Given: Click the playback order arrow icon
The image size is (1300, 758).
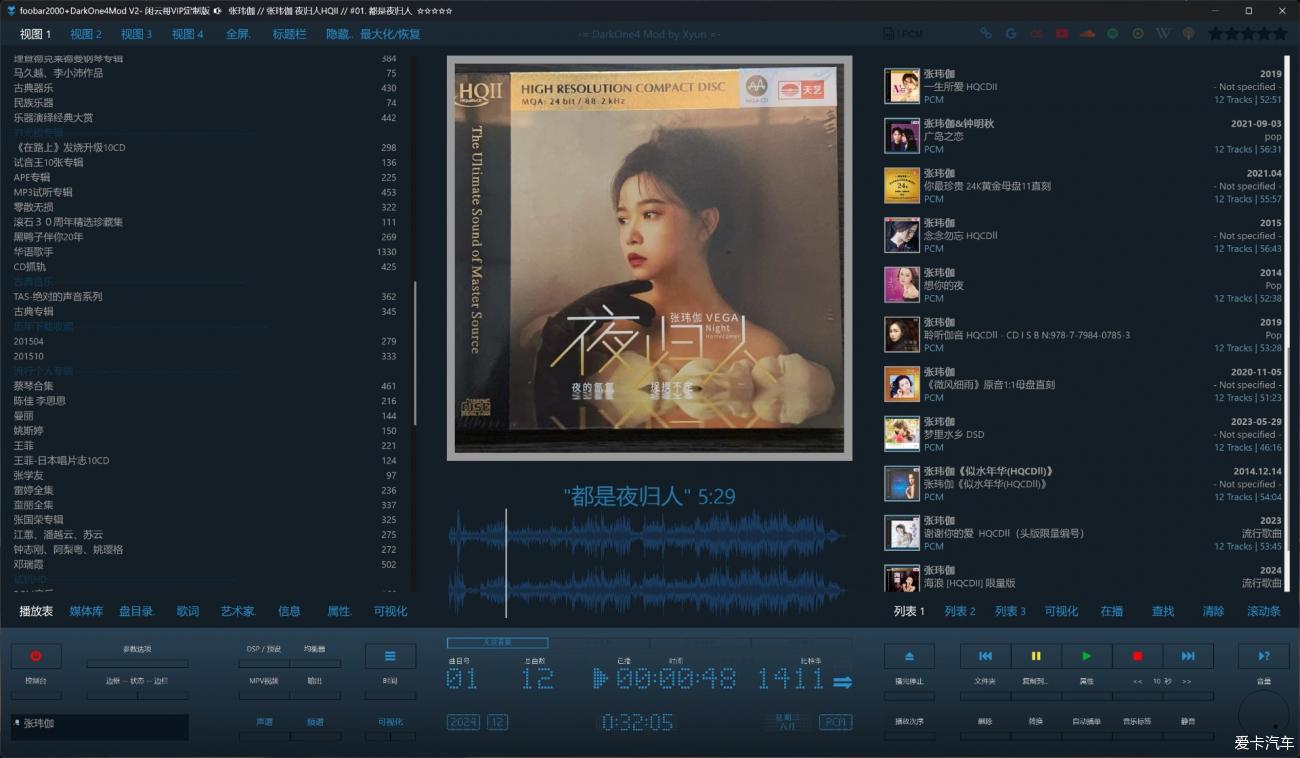Looking at the screenshot, I should [843, 682].
